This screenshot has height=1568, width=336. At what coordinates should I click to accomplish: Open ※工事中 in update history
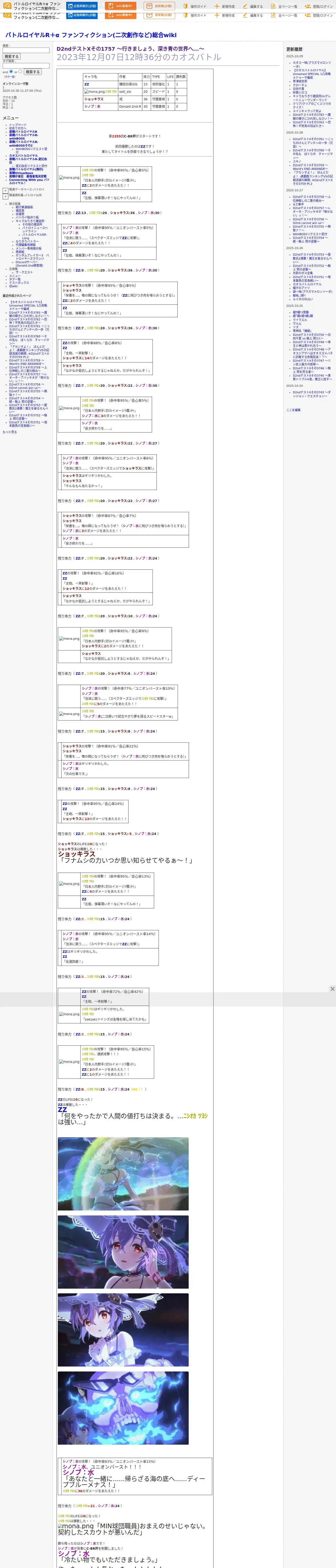tap(298, 205)
